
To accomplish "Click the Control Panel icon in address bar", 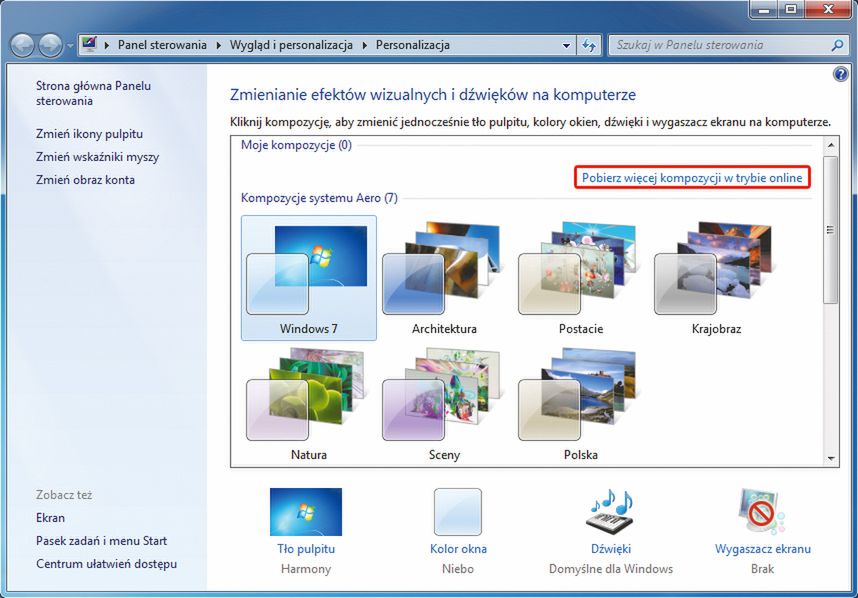I will 89,44.
